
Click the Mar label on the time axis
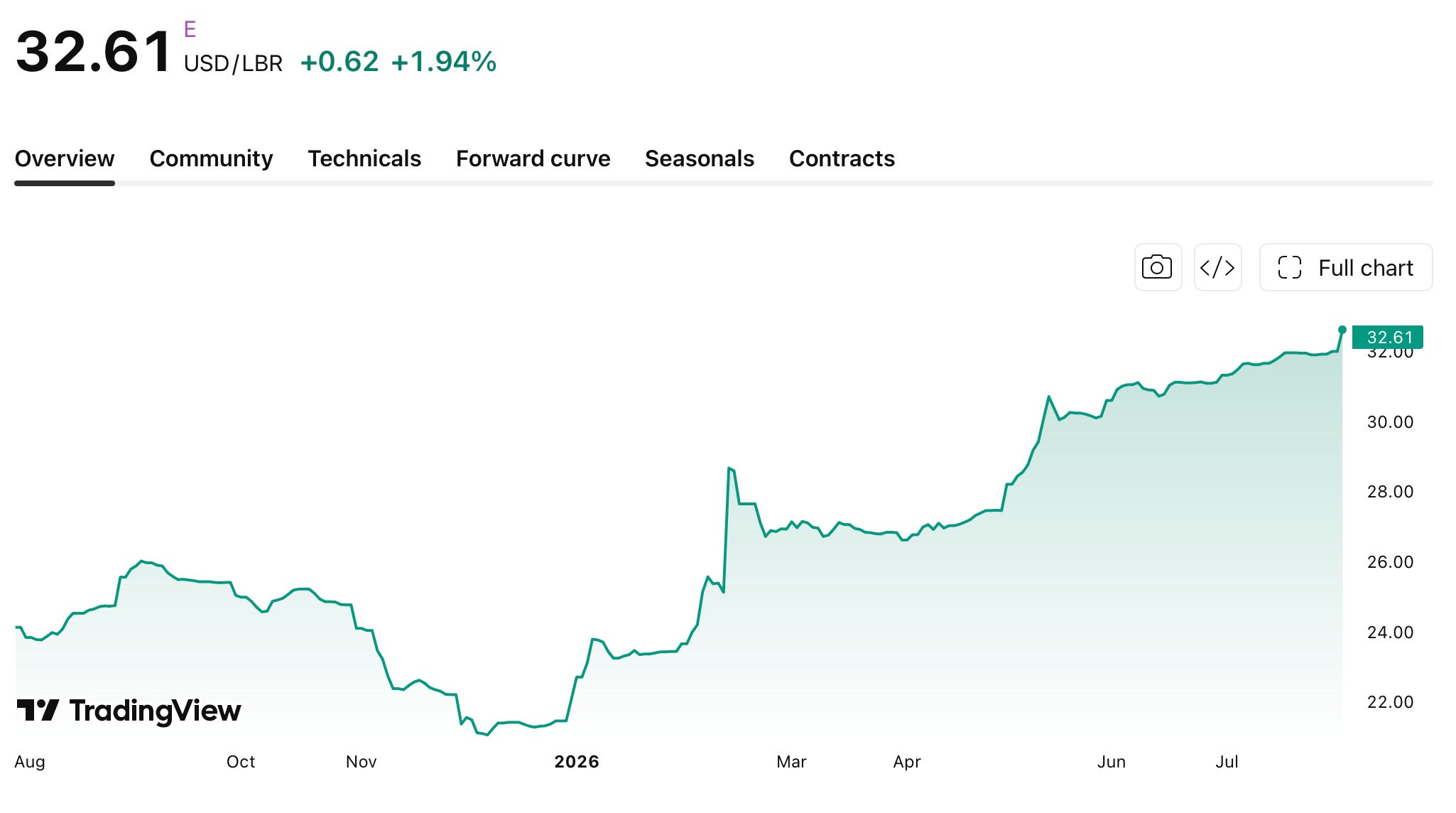[791, 762]
